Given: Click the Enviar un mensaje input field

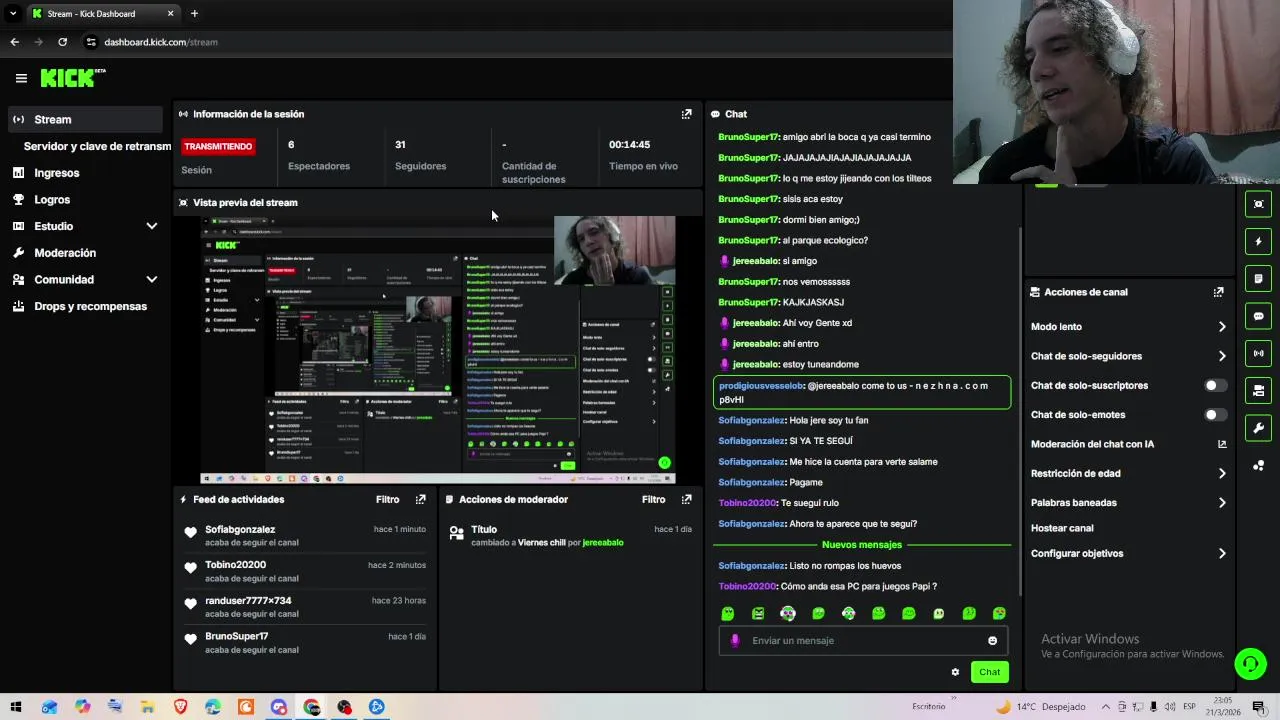Looking at the screenshot, I should coord(862,641).
